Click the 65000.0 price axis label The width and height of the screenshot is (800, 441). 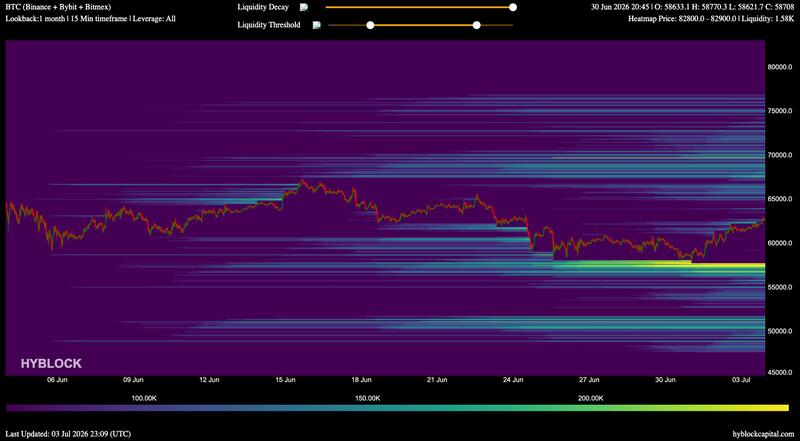pyautogui.click(x=780, y=199)
